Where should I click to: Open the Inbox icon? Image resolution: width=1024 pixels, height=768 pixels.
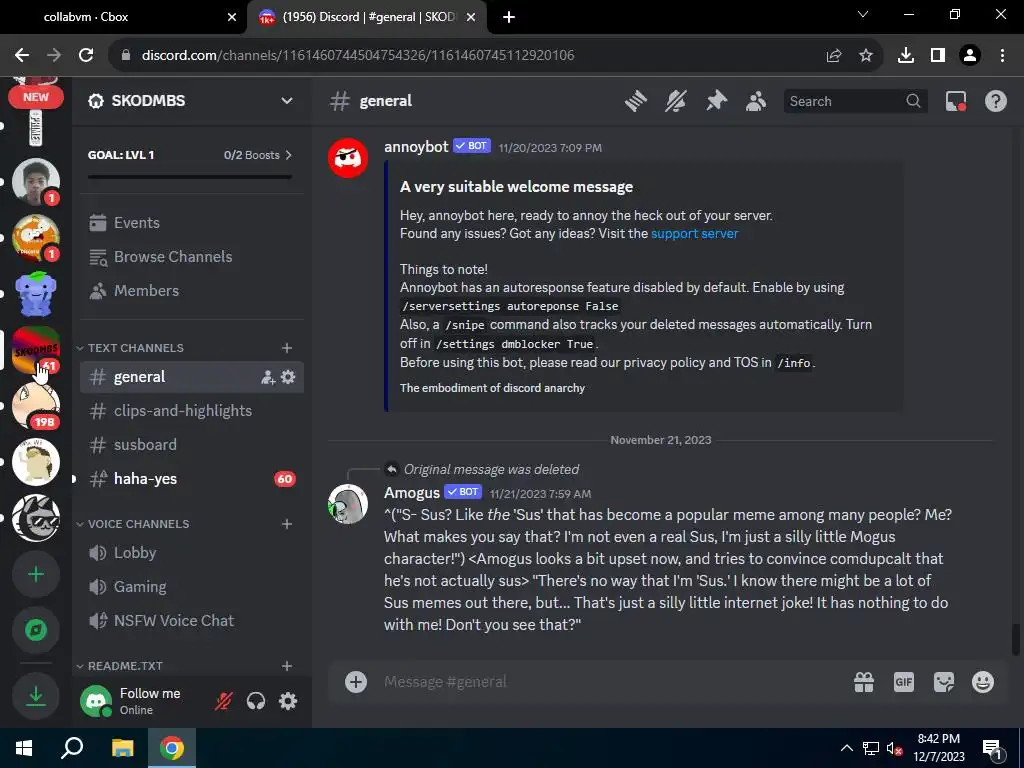click(x=955, y=101)
